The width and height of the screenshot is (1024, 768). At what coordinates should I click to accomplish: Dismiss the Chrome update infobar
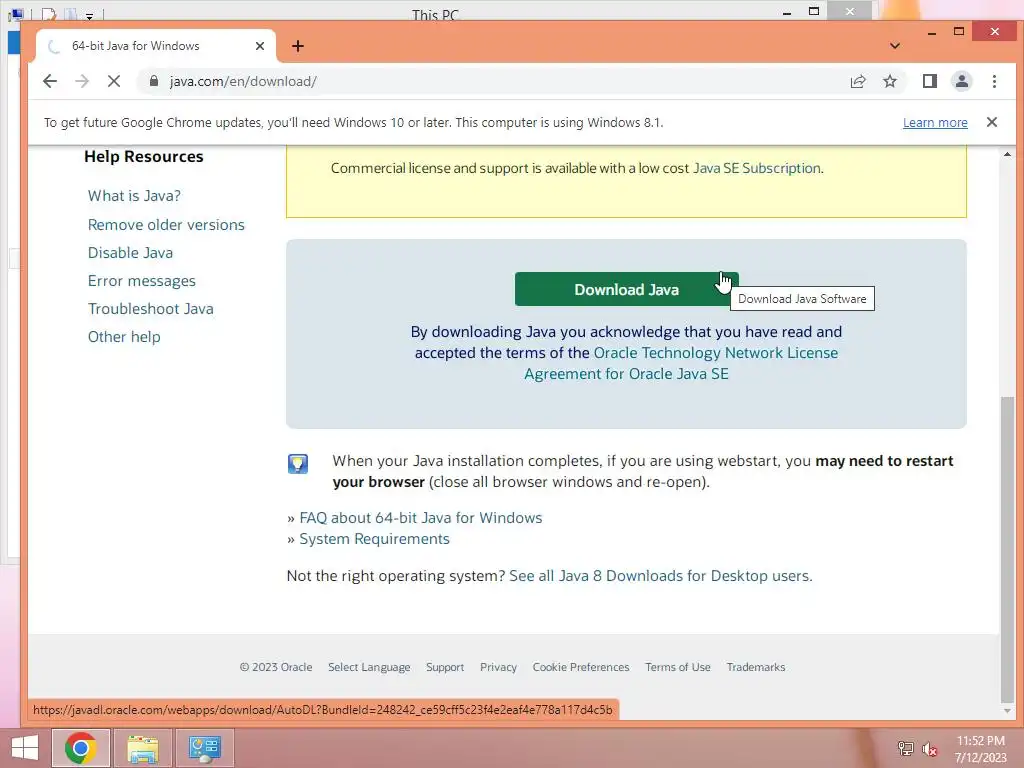(991, 122)
